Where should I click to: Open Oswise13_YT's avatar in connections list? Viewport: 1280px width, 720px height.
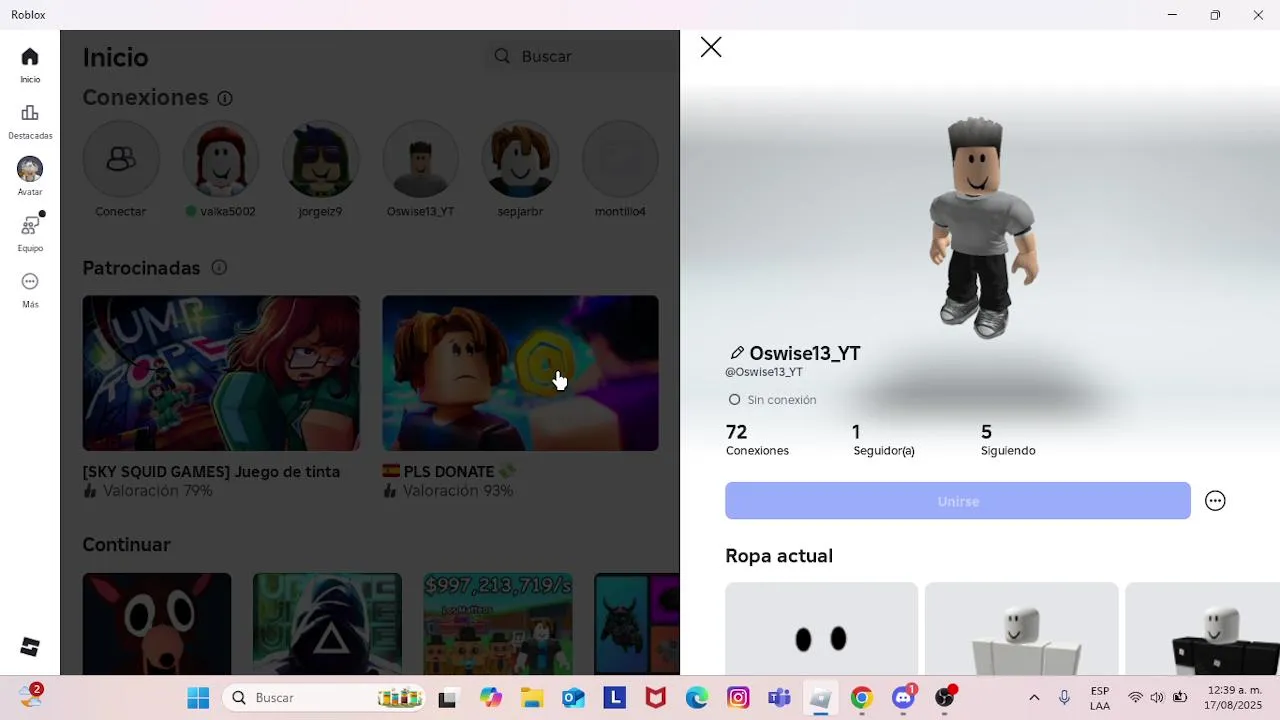(420, 159)
